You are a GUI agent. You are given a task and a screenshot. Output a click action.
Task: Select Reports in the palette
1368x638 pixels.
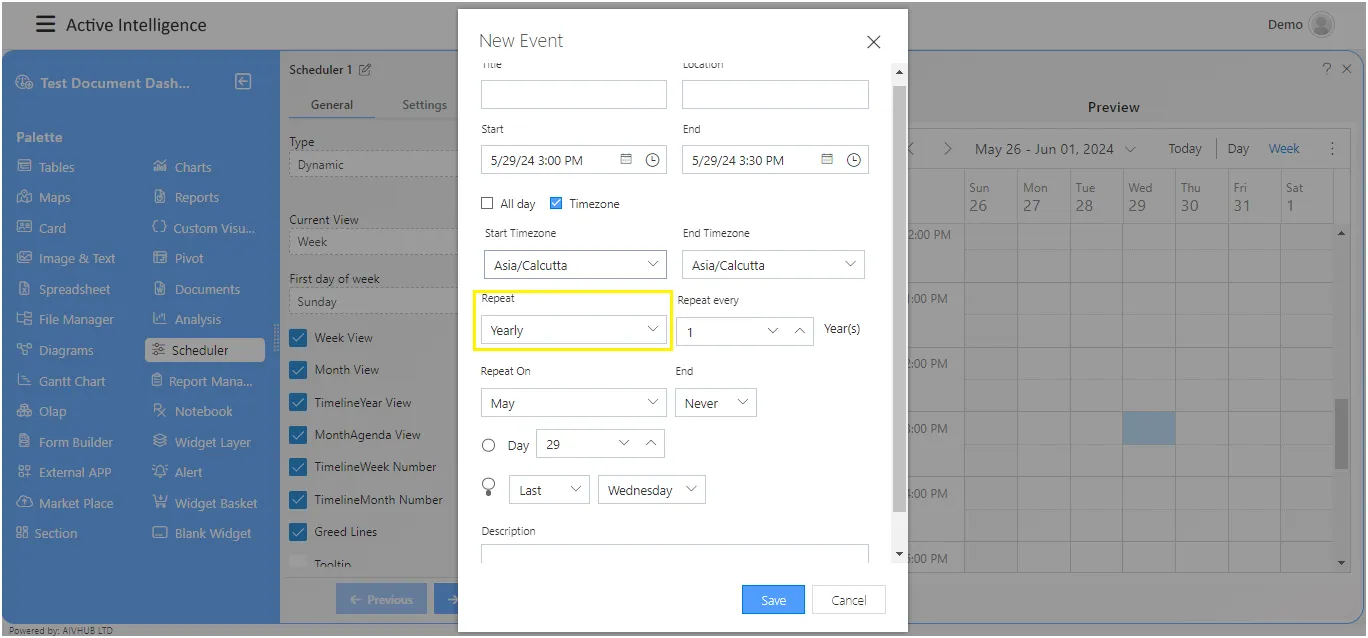(x=186, y=197)
